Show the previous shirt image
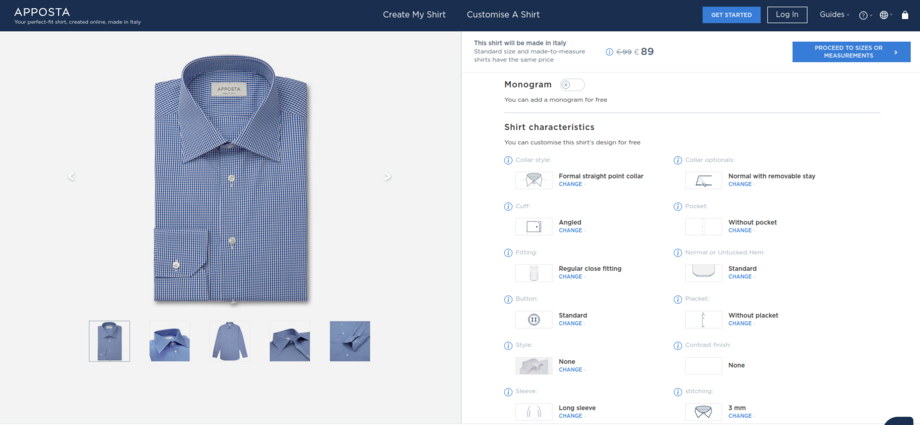 point(71,177)
